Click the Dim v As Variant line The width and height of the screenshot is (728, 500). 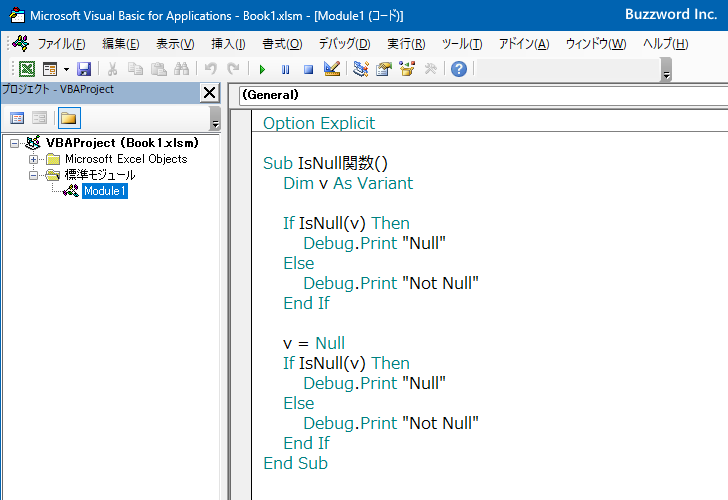(x=348, y=183)
